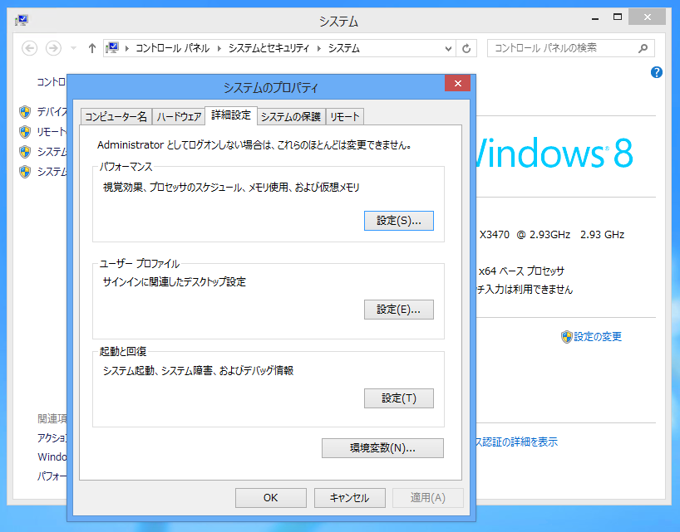Expand chevron after システムとセキュリティ breadcrumb
This screenshot has width=680, height=532.
pyautogui.click(x=319, y=49)
